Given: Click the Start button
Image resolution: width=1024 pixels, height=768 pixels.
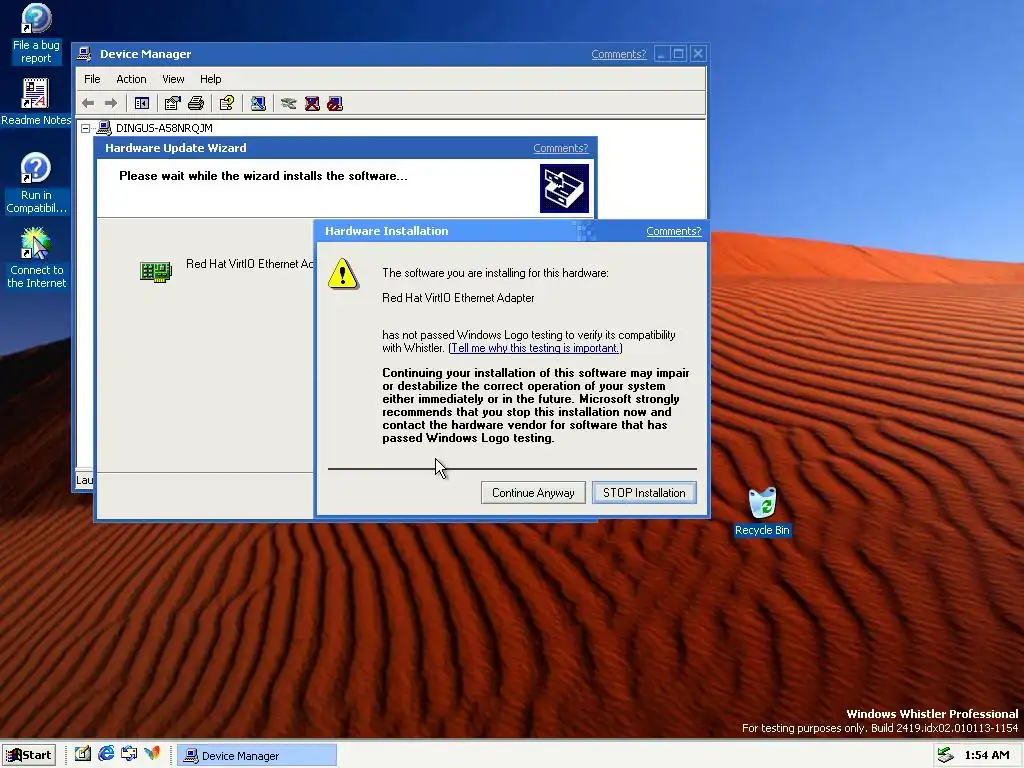Looking at the screenshot, I should (29, 755).
